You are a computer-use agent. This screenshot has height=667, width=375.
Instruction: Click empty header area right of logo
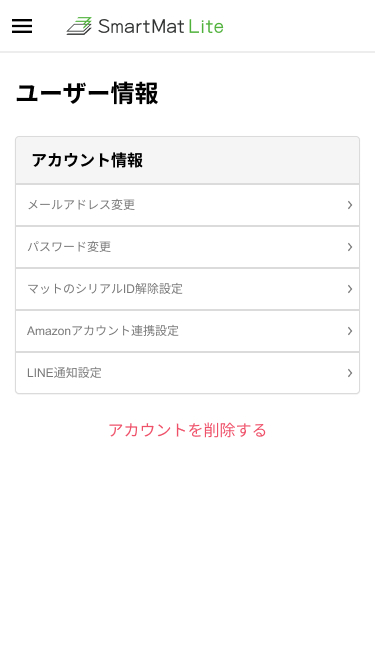tap(298, 26)
